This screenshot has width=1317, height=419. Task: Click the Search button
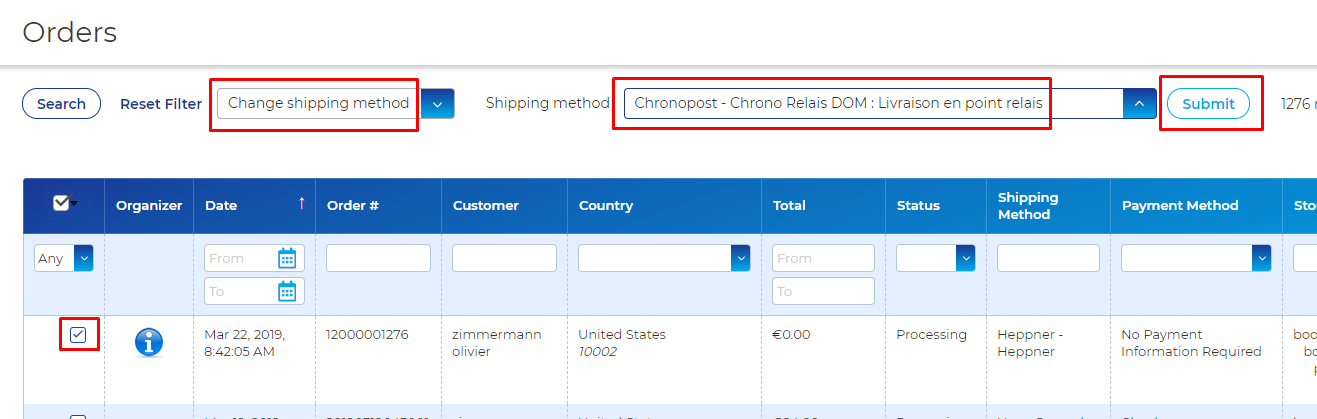click(x=61, y=104)
